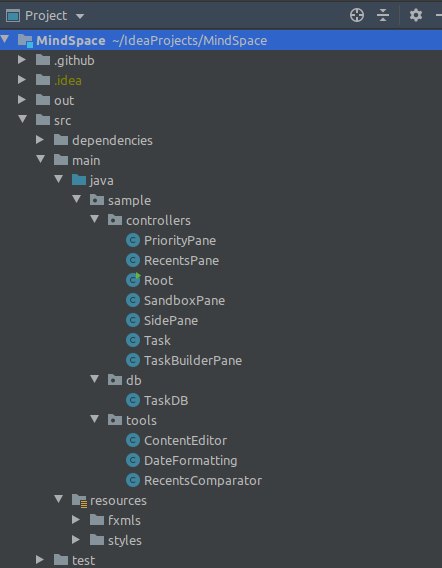Select the TaskBuilderPane file name

click(x=193, y=360)
